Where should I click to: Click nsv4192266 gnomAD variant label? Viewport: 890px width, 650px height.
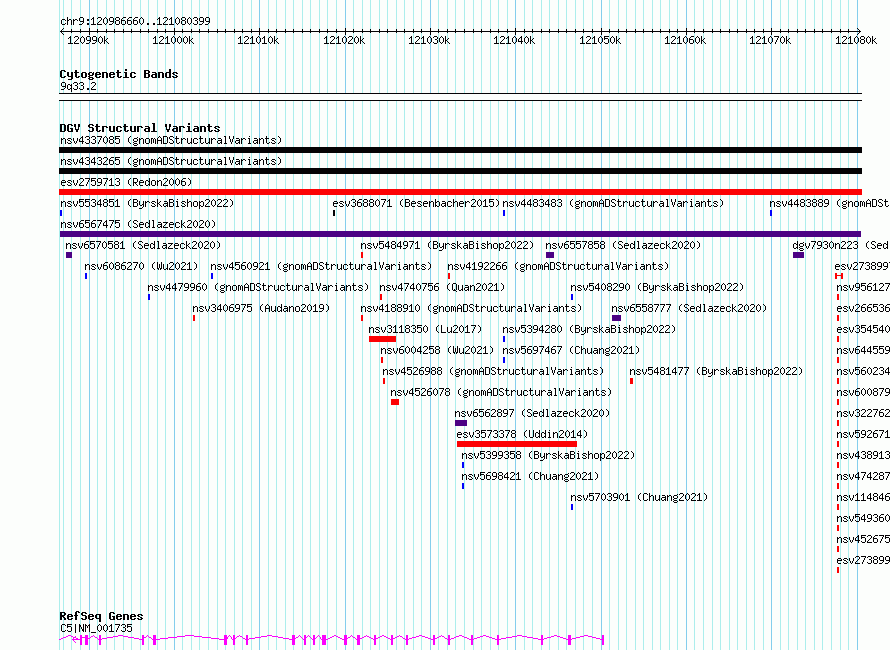558,266
